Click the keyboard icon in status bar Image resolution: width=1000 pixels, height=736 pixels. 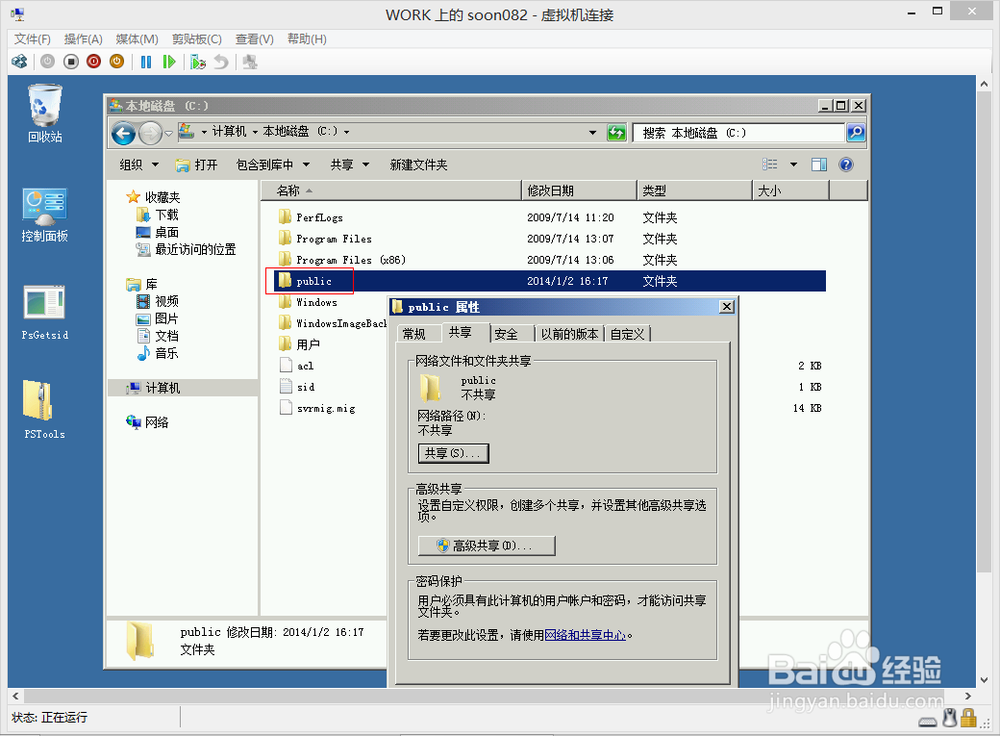point(928,721)
